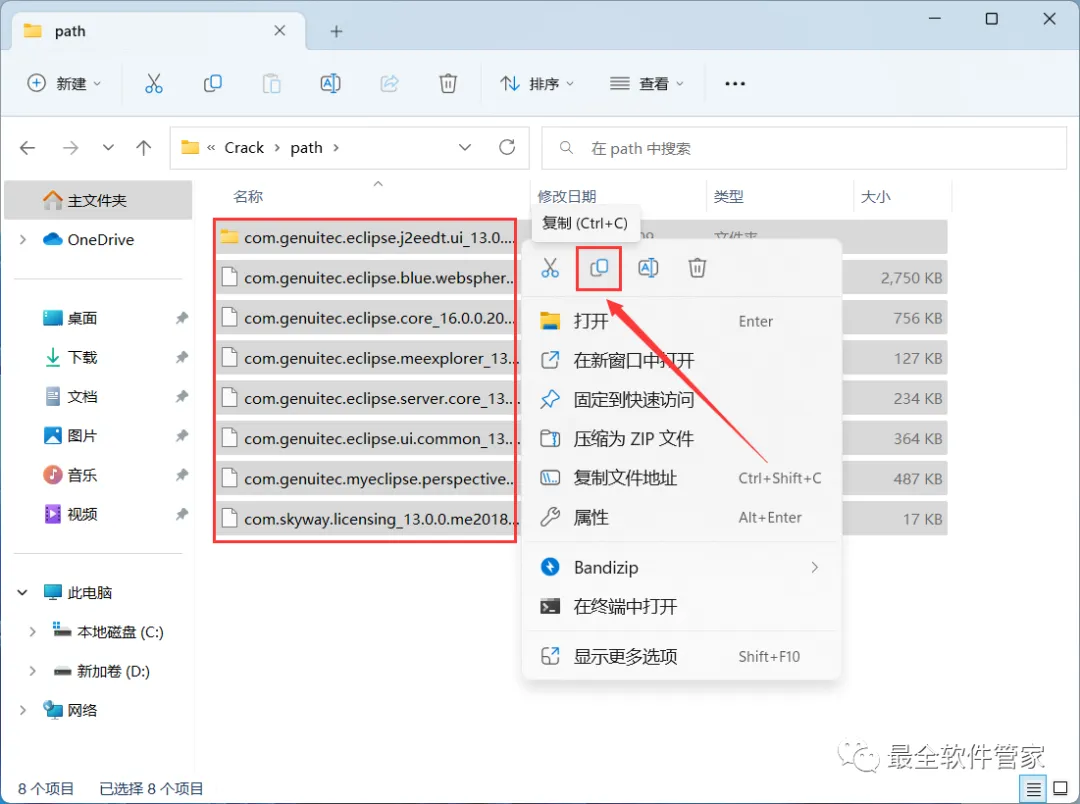Image resolution: width=1080 pixels, height=804 pixels.
Task: Select 主文件夹 Home in the sidebar
Action: (98, 200)
